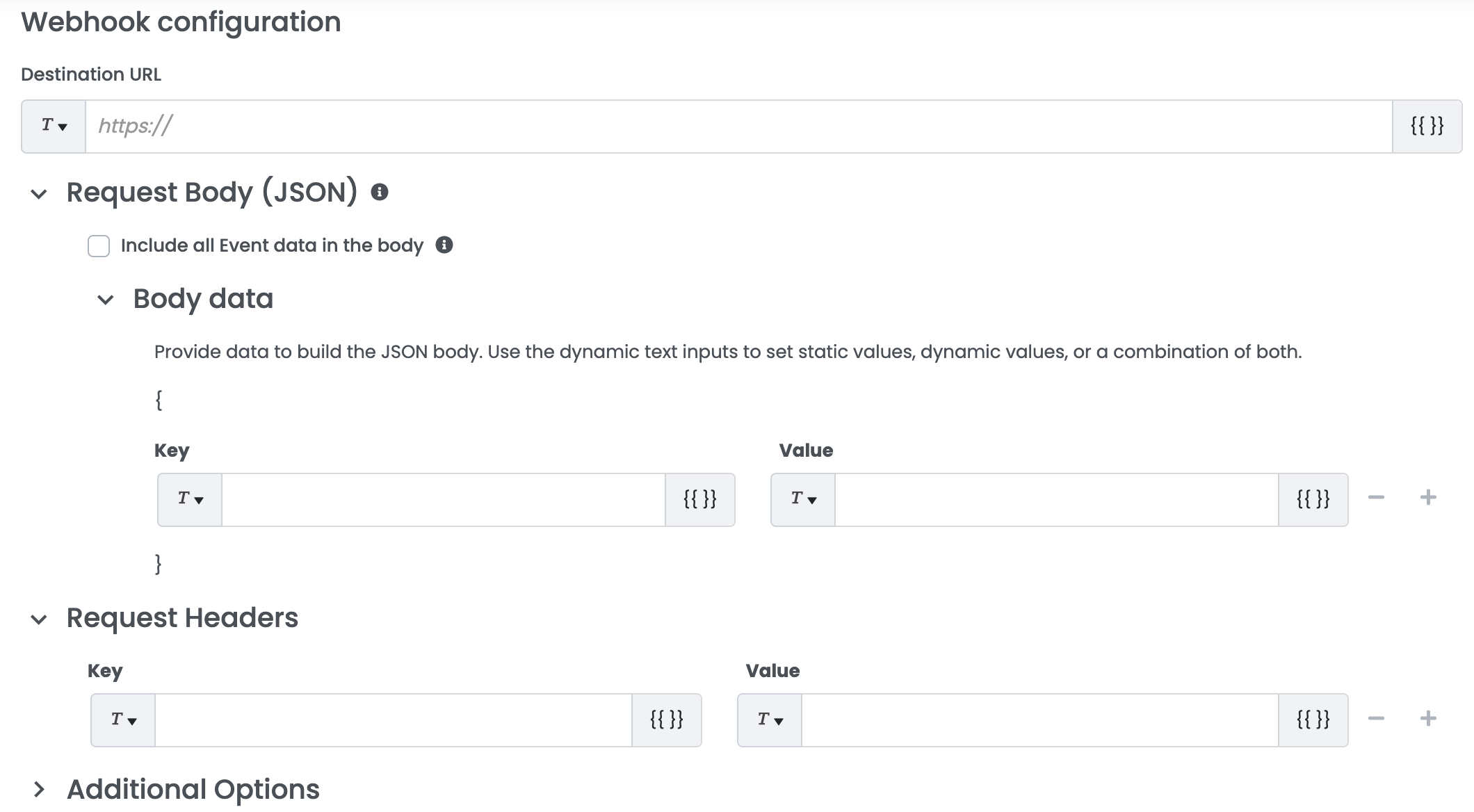The height and width of the screenshot is (812, 1474).
Task: Open variable picker for Request Headers Key
Action: click(666, 720)
